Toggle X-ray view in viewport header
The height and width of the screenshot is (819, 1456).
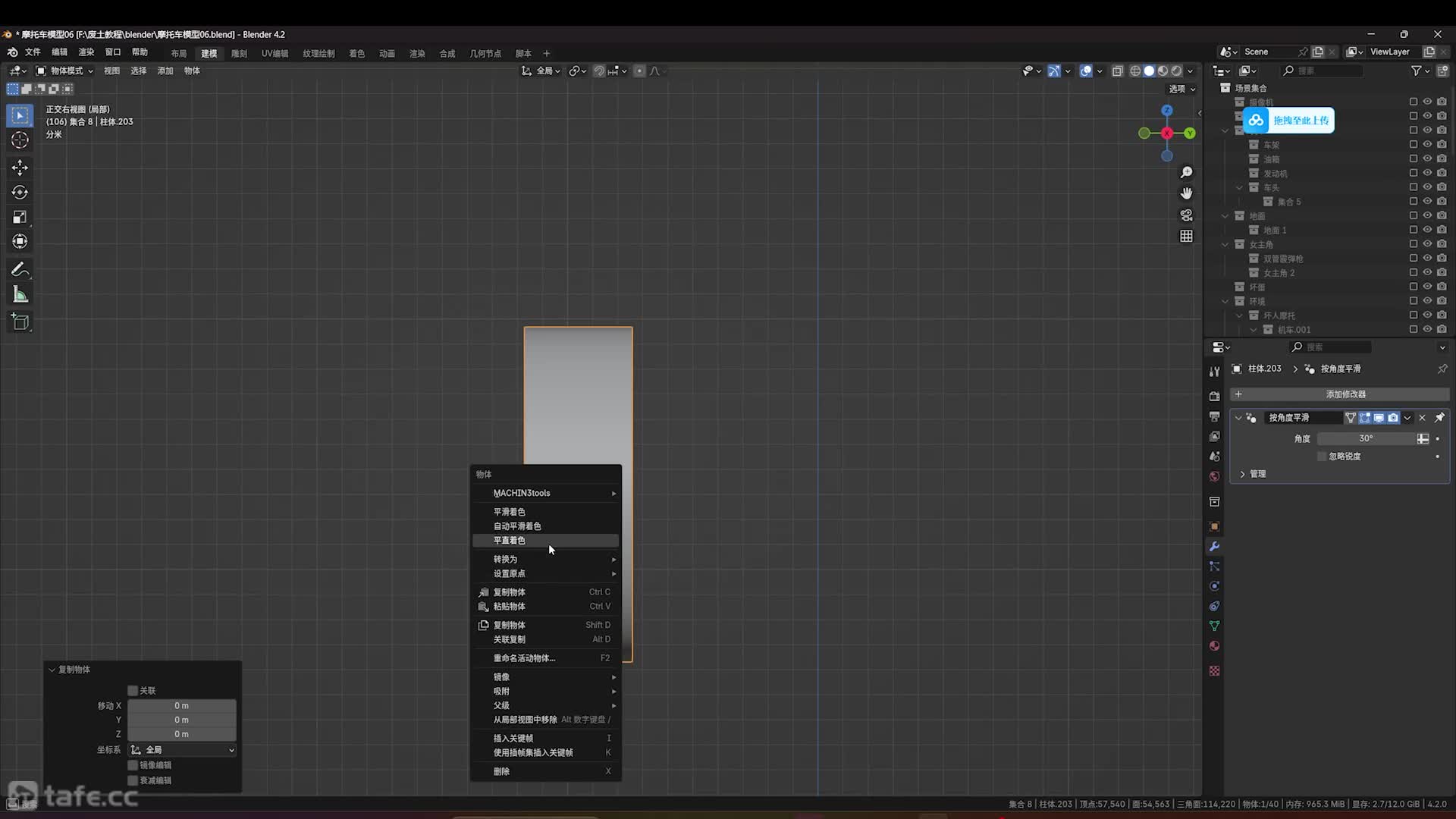1117,71
